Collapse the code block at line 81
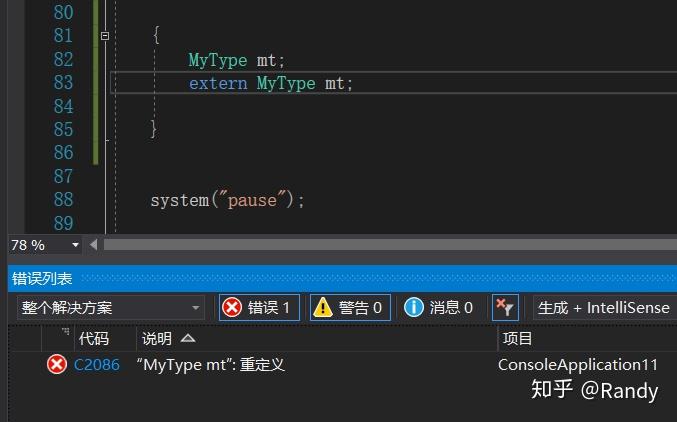This screenshot has height=422, width=677. pyautogui.click(x=105, y=36)
